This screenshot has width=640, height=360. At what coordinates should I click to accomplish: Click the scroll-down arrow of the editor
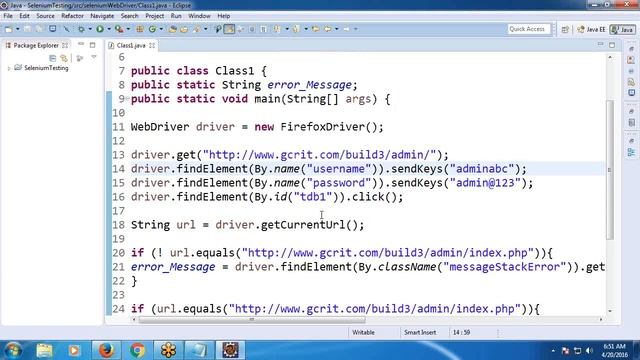click(610, 311)
